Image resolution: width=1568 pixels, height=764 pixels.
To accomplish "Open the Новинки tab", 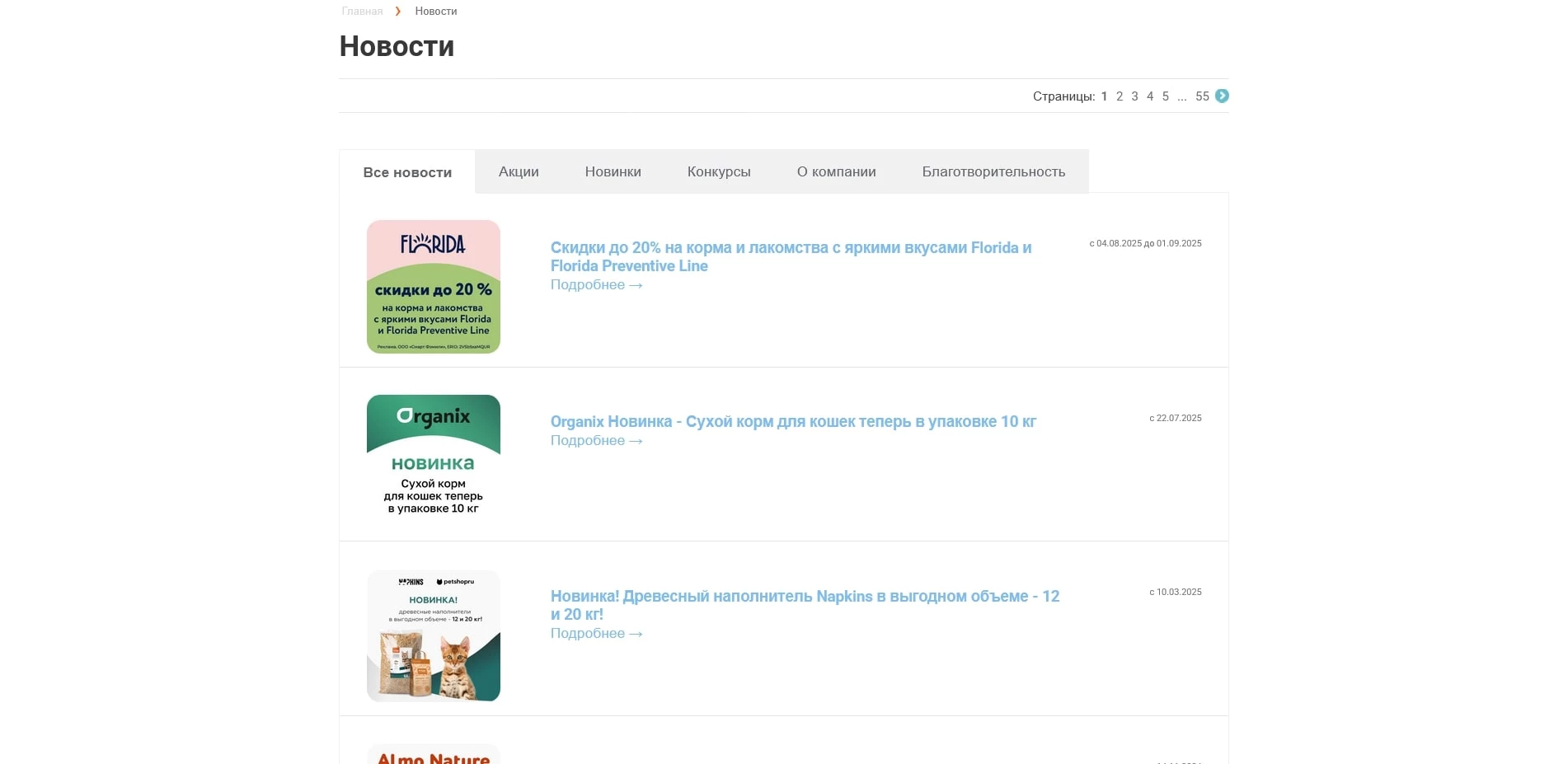I will [613, 171].
